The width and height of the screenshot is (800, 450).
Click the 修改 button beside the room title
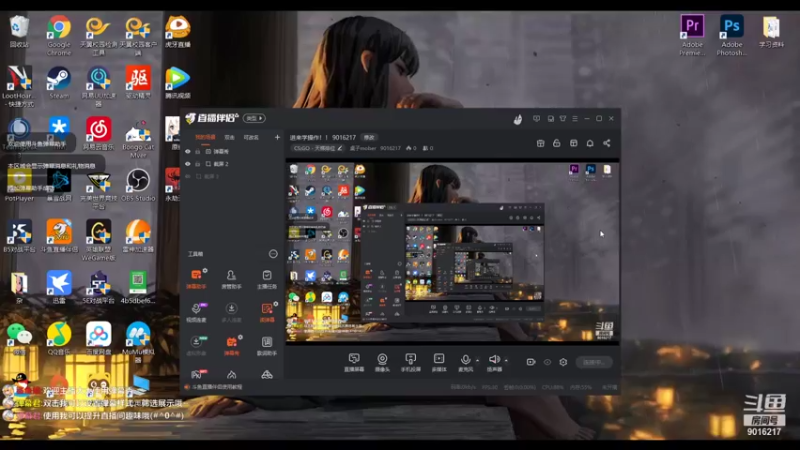tap(369, 137)
